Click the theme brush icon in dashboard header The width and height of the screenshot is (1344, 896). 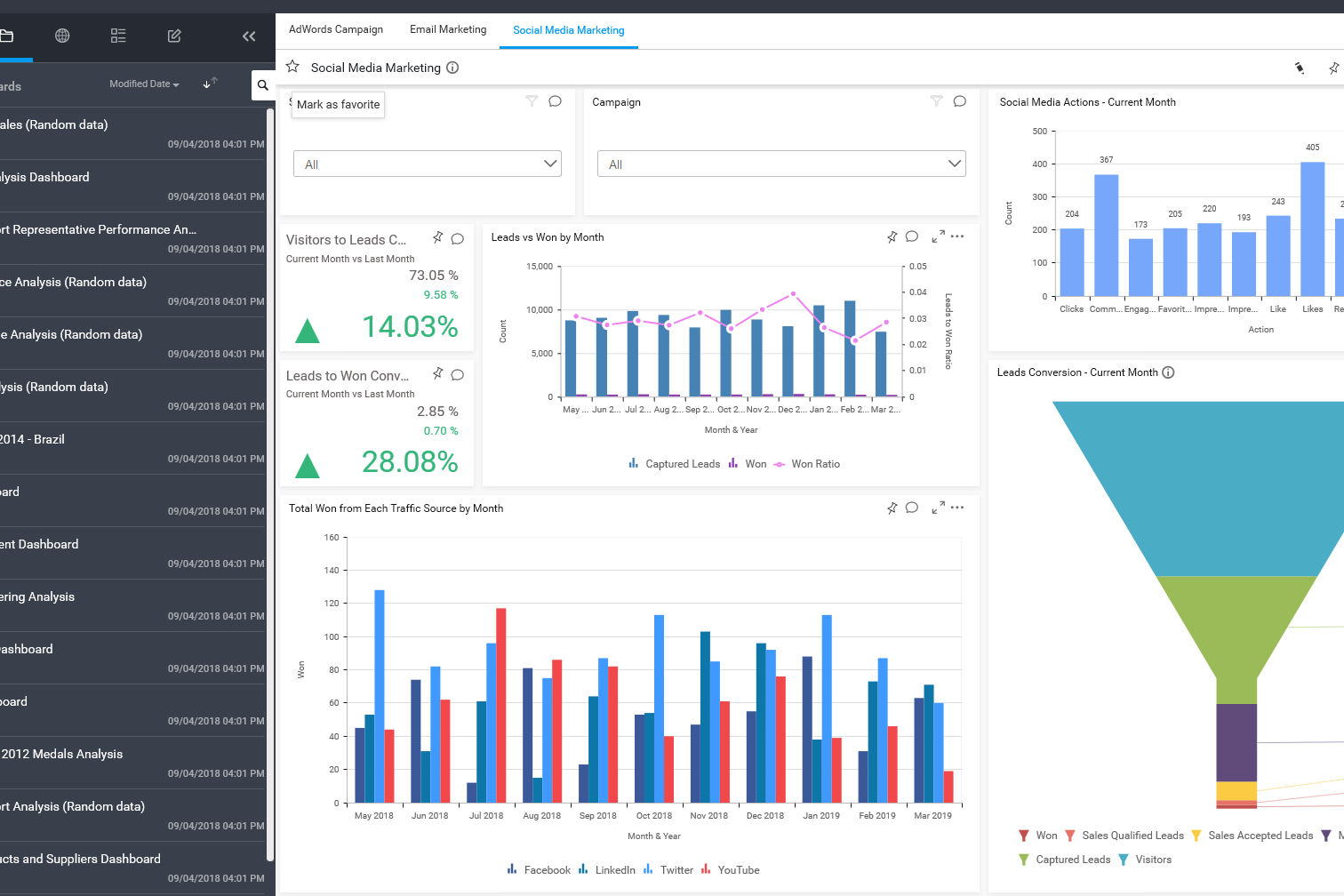coord(1300,68)
